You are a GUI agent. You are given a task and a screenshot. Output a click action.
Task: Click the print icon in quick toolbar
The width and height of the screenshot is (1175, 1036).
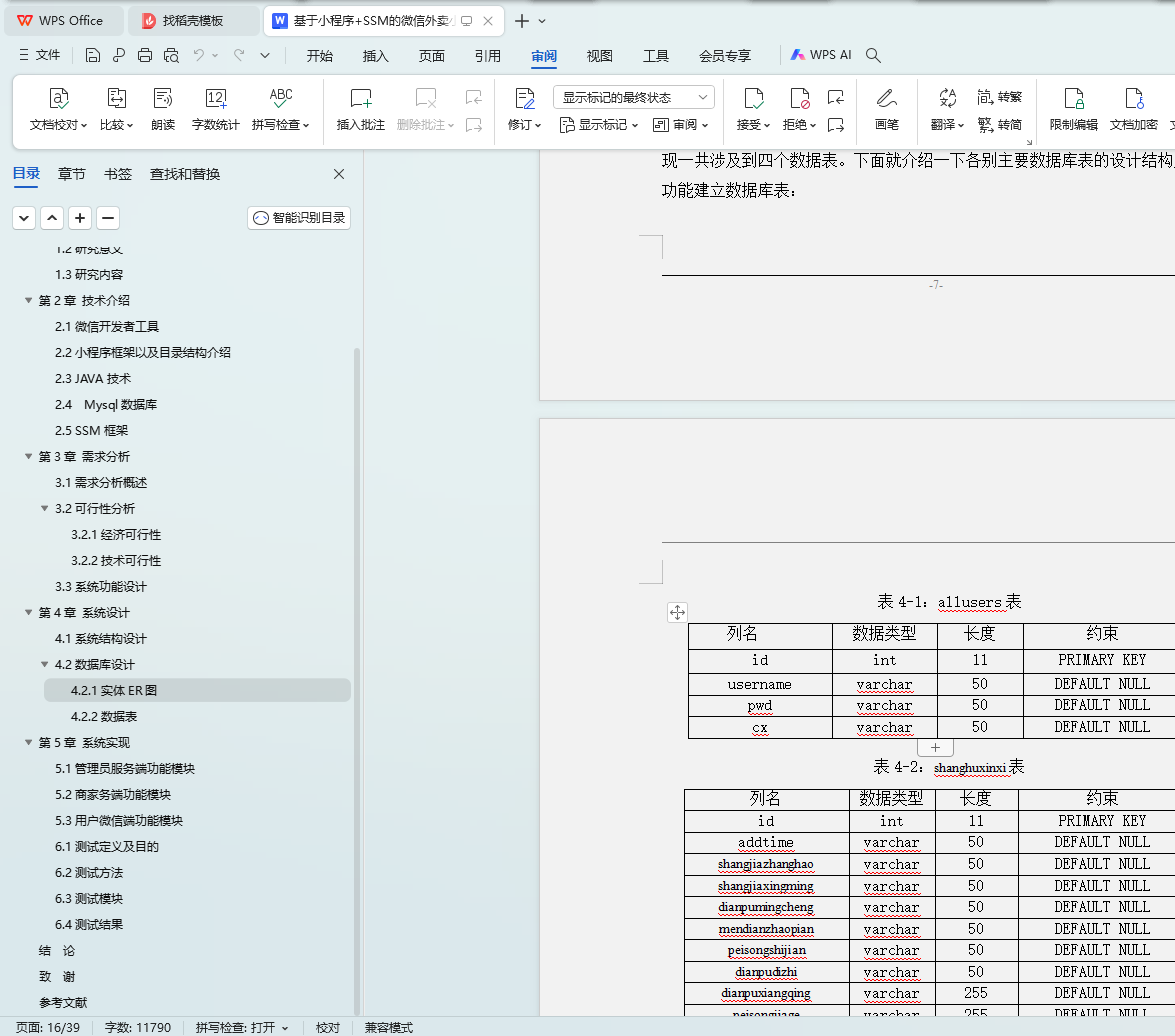pos(145,55)
